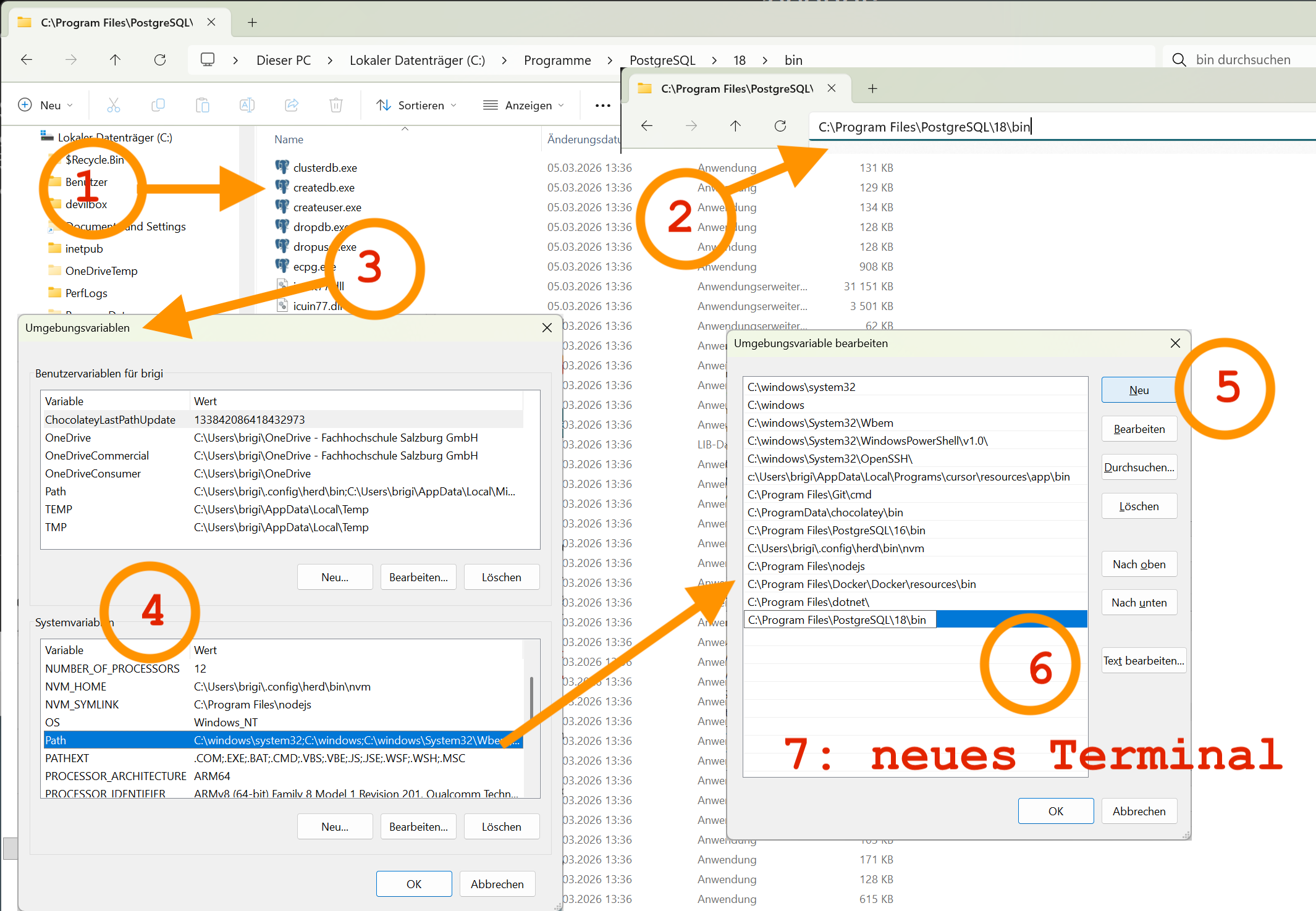Image resolution: width=1316 pixels, height=911 pixels.
Task: Open a new Explorer tab with plus
Action: tap(252, 23)
